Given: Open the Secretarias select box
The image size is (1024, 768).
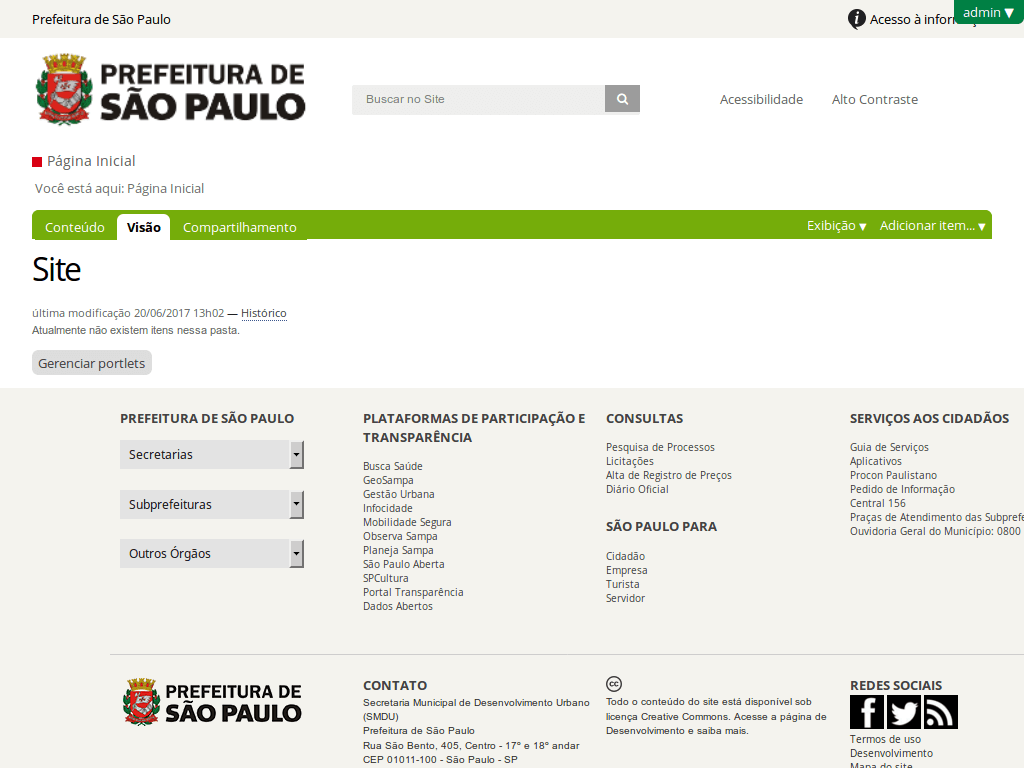Looking at the screenshot, I should (x=212, y=455).
